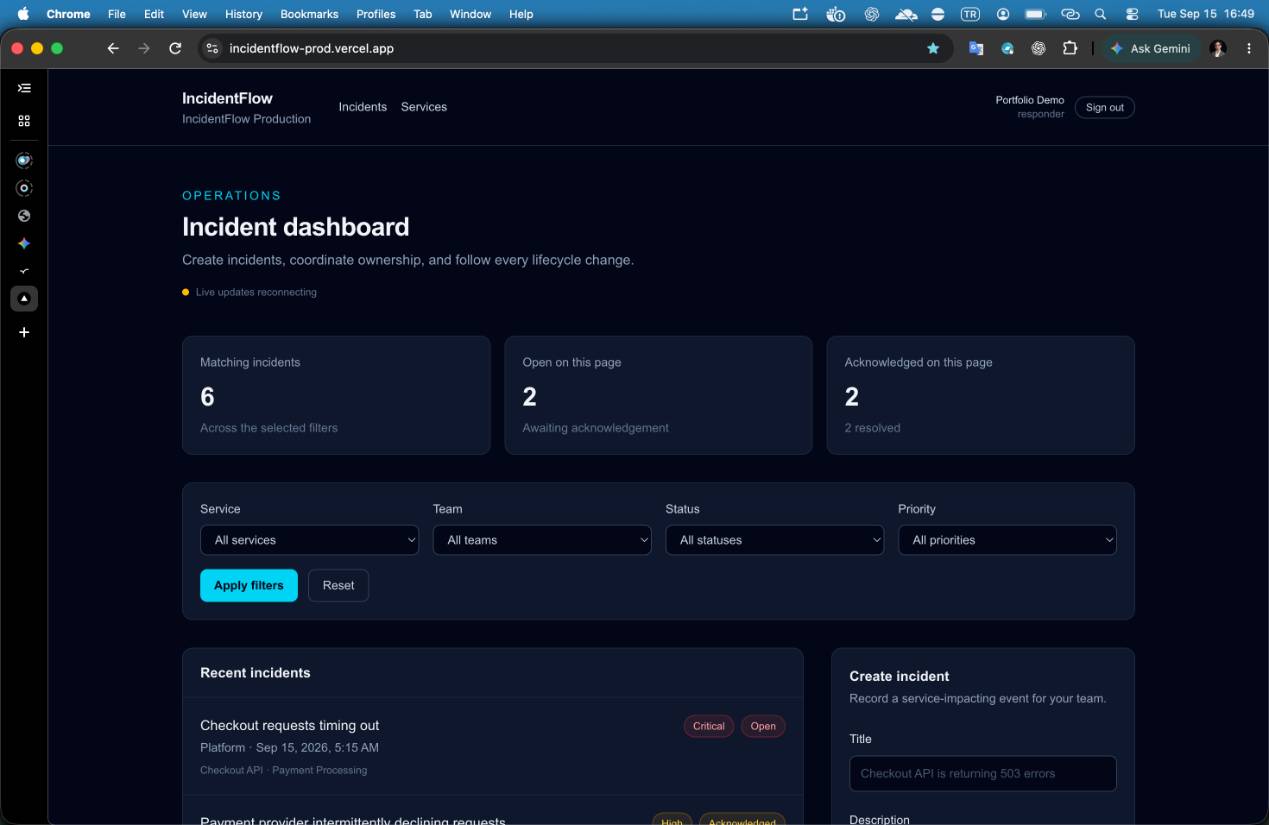The height and width of the screenshot is (825, 1269).
Task: Click the Awaiting acknowledgement caption
Action: click(595, 428)
